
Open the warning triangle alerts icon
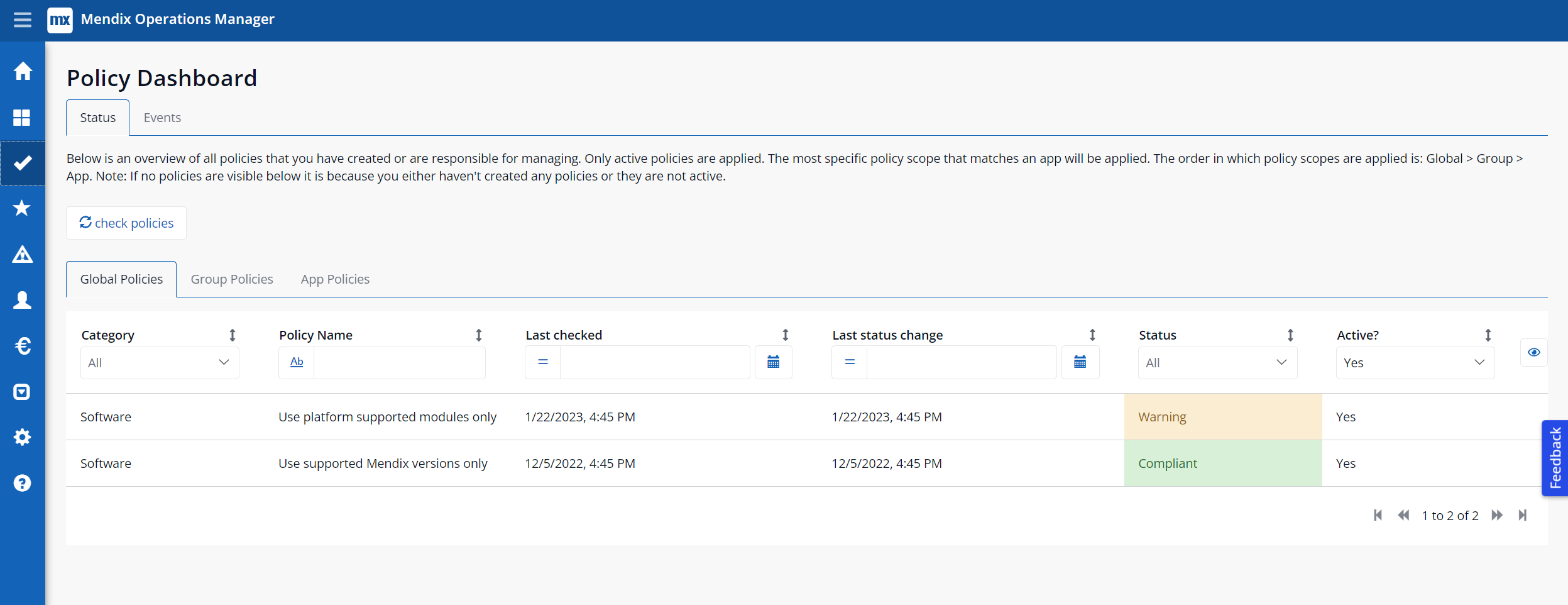(23, 255)
